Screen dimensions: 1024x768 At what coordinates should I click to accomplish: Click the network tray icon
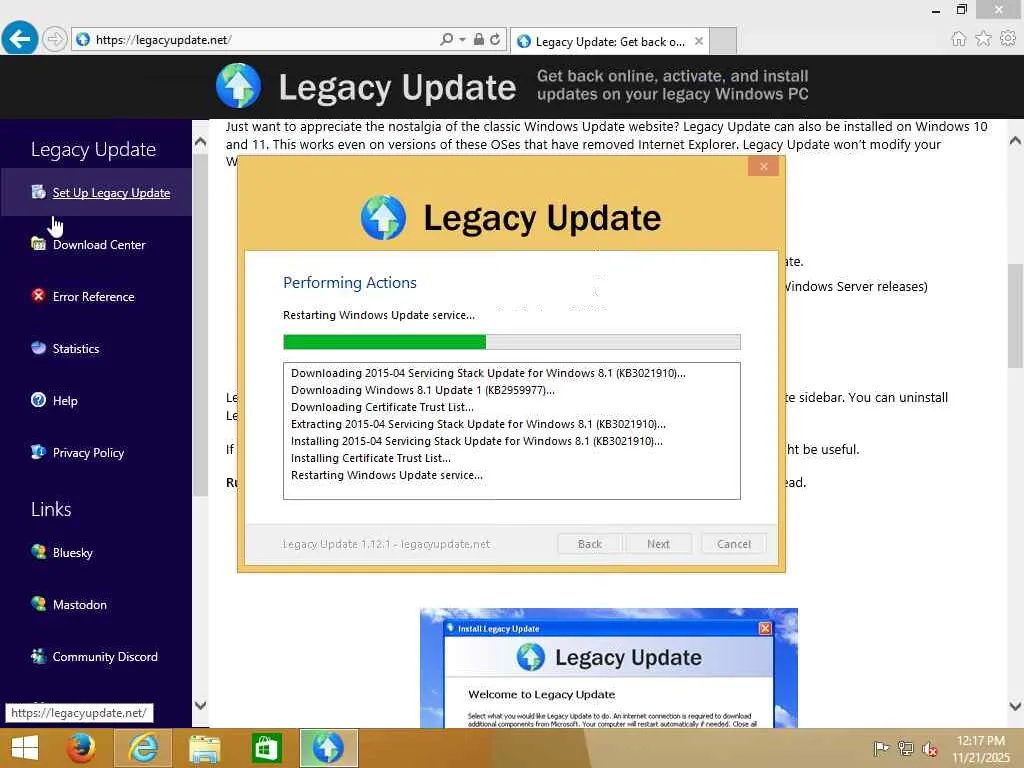905,748
